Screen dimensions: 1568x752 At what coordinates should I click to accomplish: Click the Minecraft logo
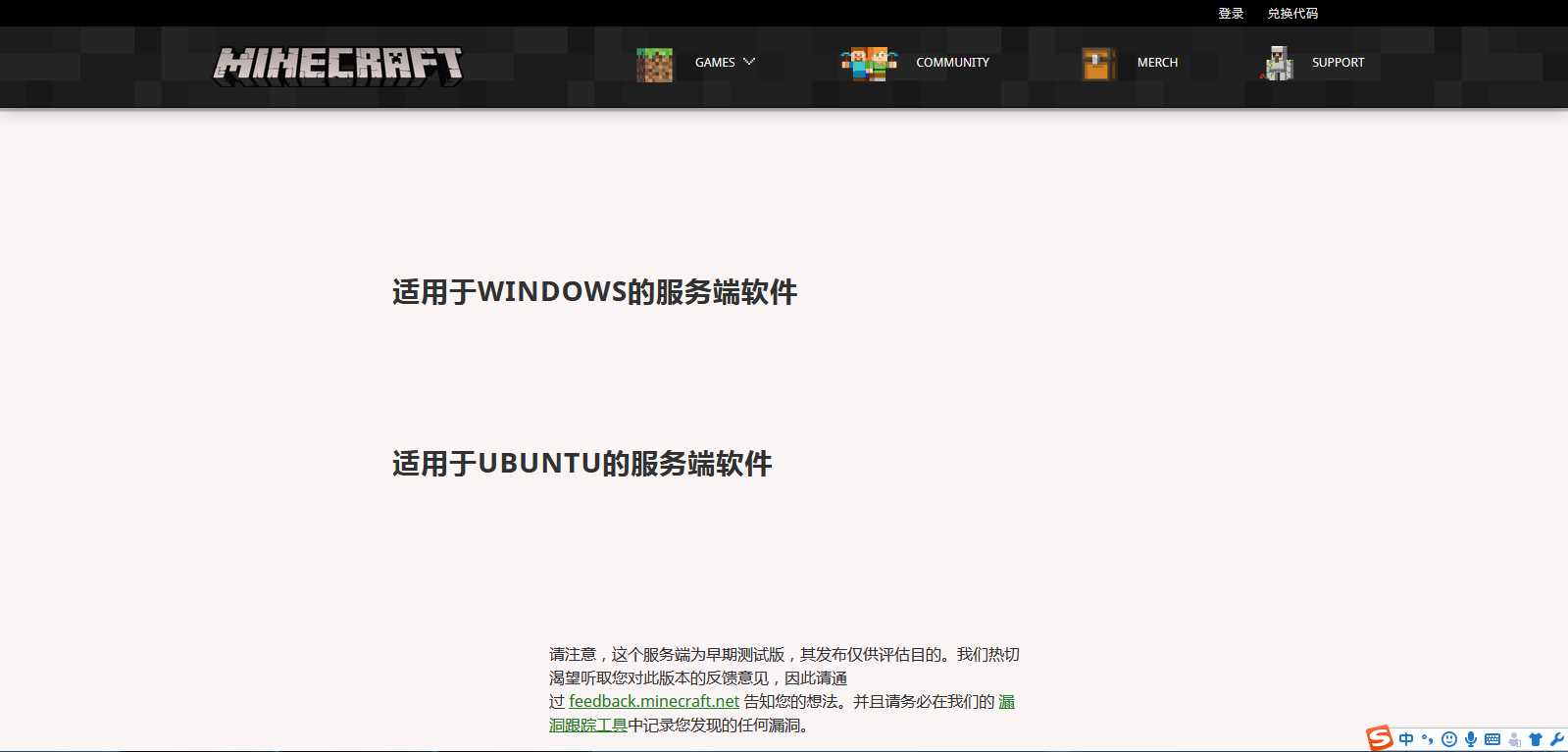click(x=338, y=66)
